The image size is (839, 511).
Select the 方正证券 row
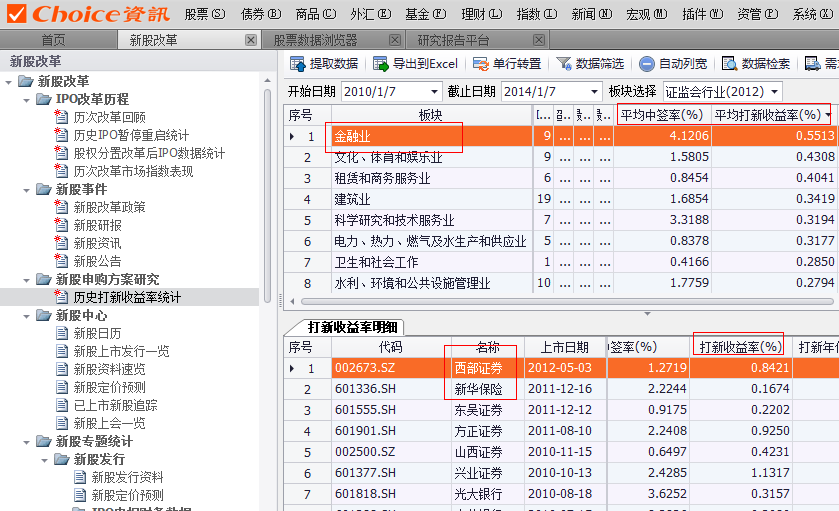pyautogui.click(x=559, y=431)
